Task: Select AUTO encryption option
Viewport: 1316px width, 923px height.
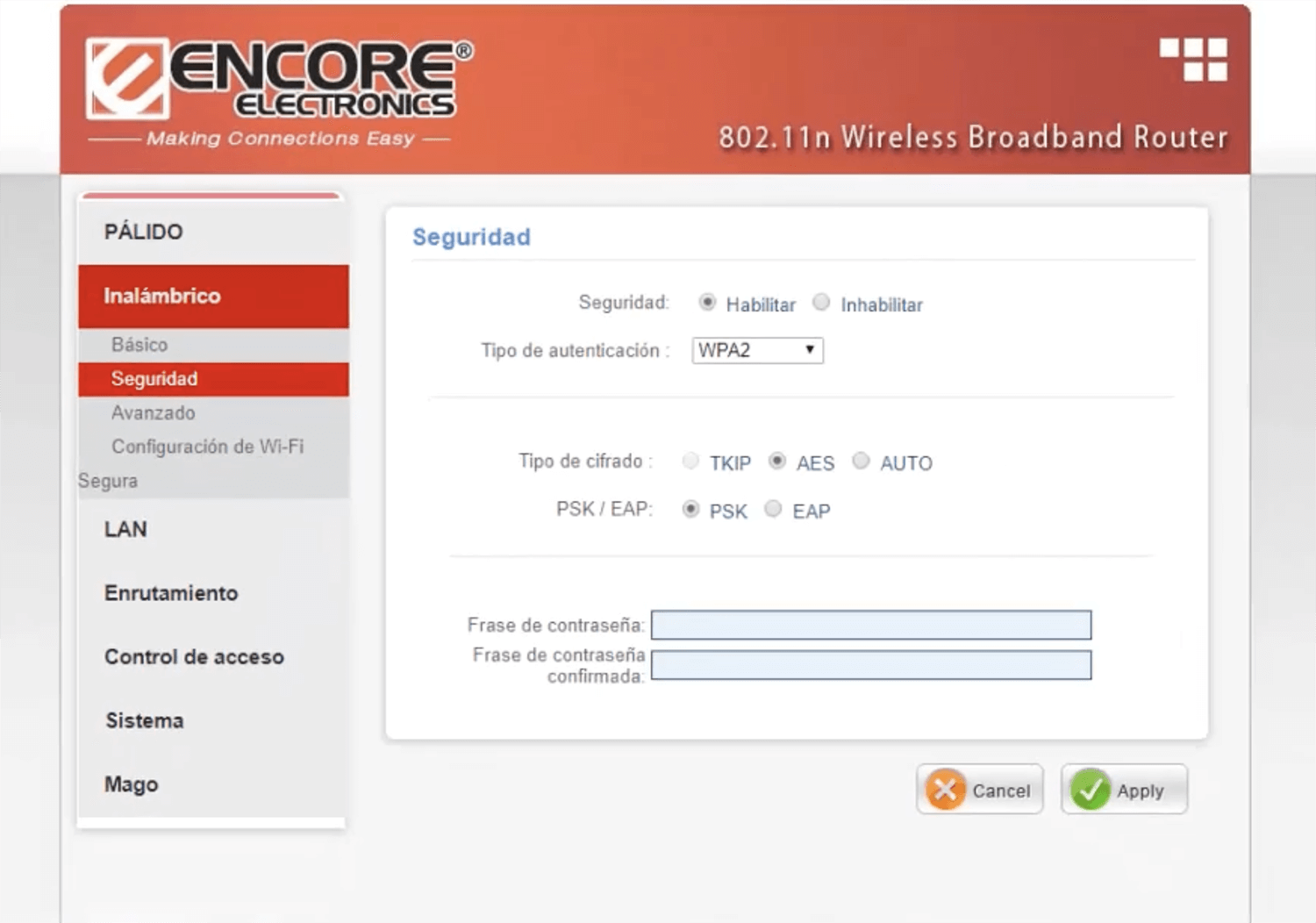Action: pos(862,461)
